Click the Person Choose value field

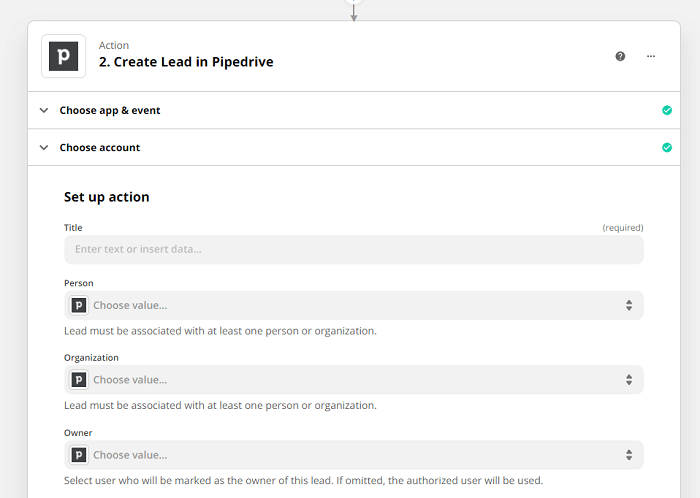point(354,305)
